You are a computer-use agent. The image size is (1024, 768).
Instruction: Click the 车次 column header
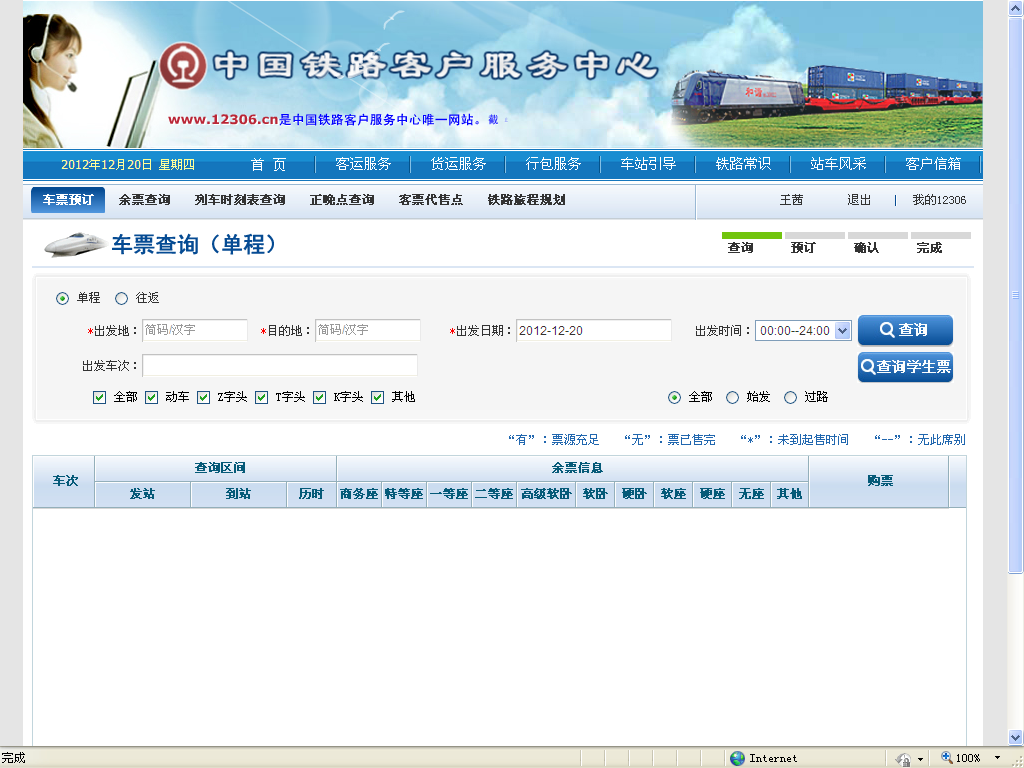click(65, 481)
